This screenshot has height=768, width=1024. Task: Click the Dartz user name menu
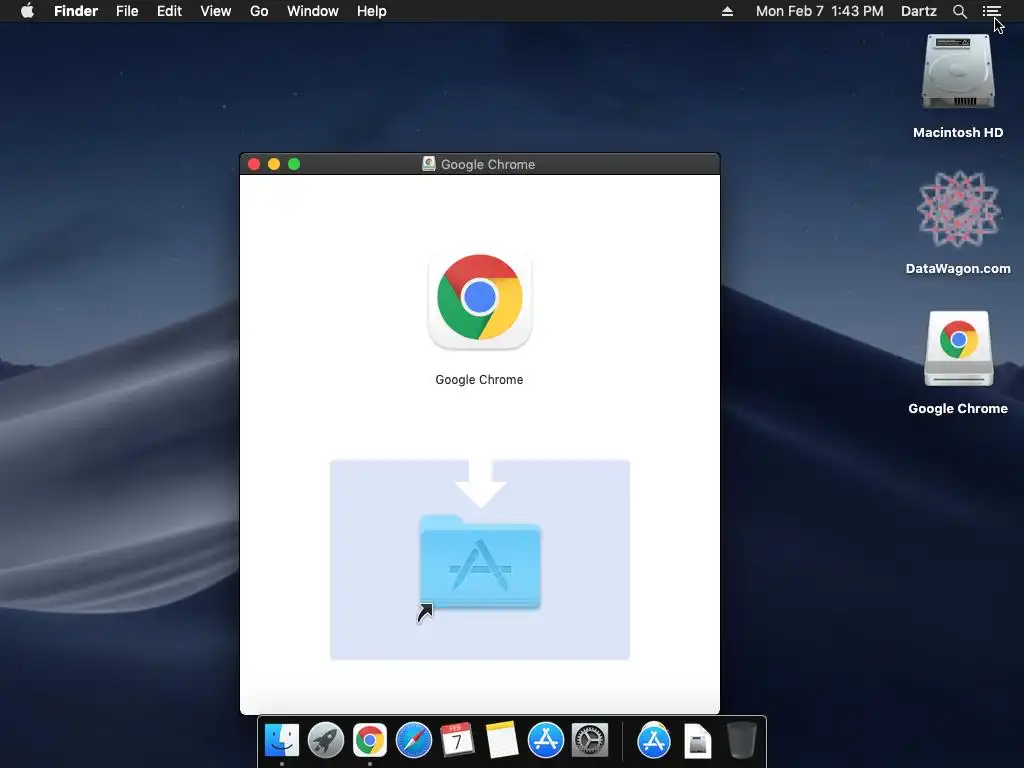919,11
